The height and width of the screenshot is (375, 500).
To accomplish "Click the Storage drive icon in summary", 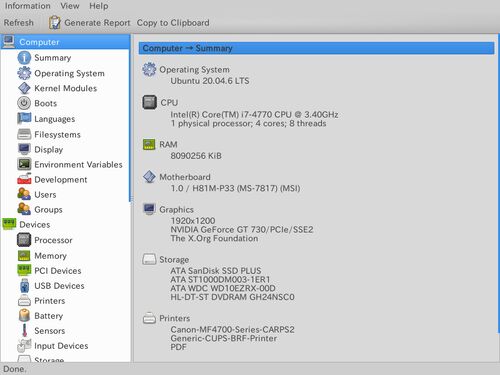I will click(149, 259).
